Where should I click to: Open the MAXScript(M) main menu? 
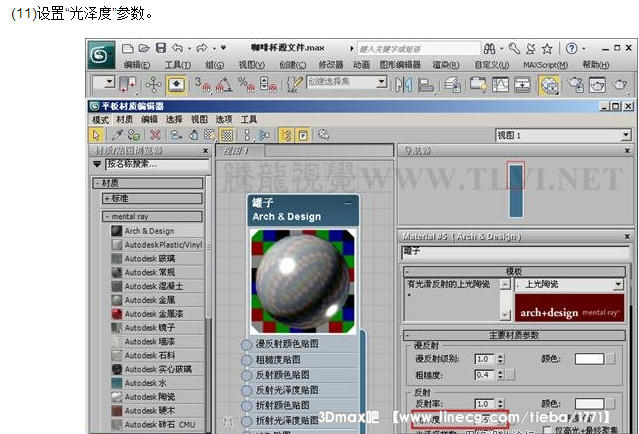pyautogui.click(x=546, y=65)
